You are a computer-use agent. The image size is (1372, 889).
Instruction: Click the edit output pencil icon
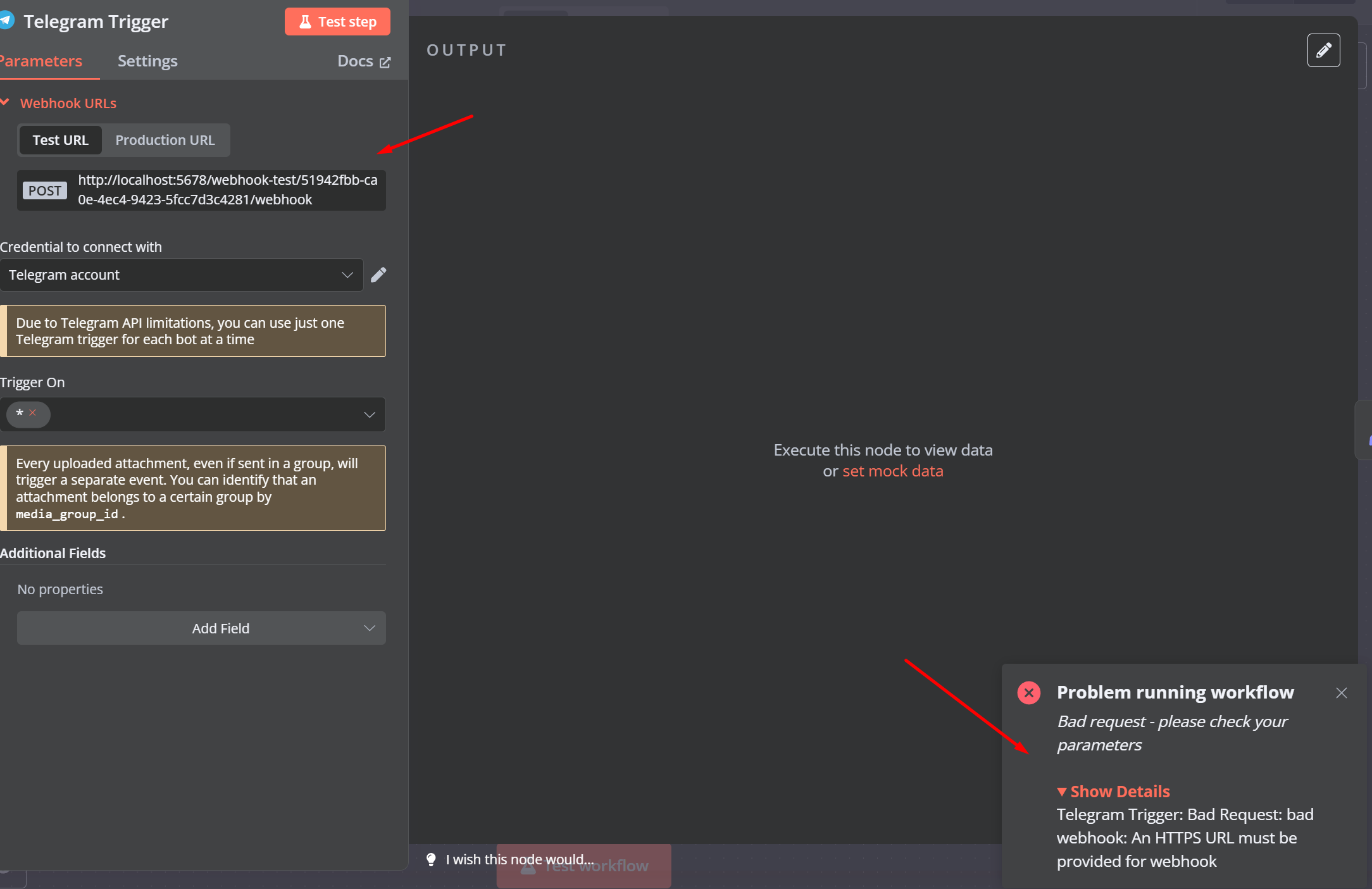pos(1323,50)
